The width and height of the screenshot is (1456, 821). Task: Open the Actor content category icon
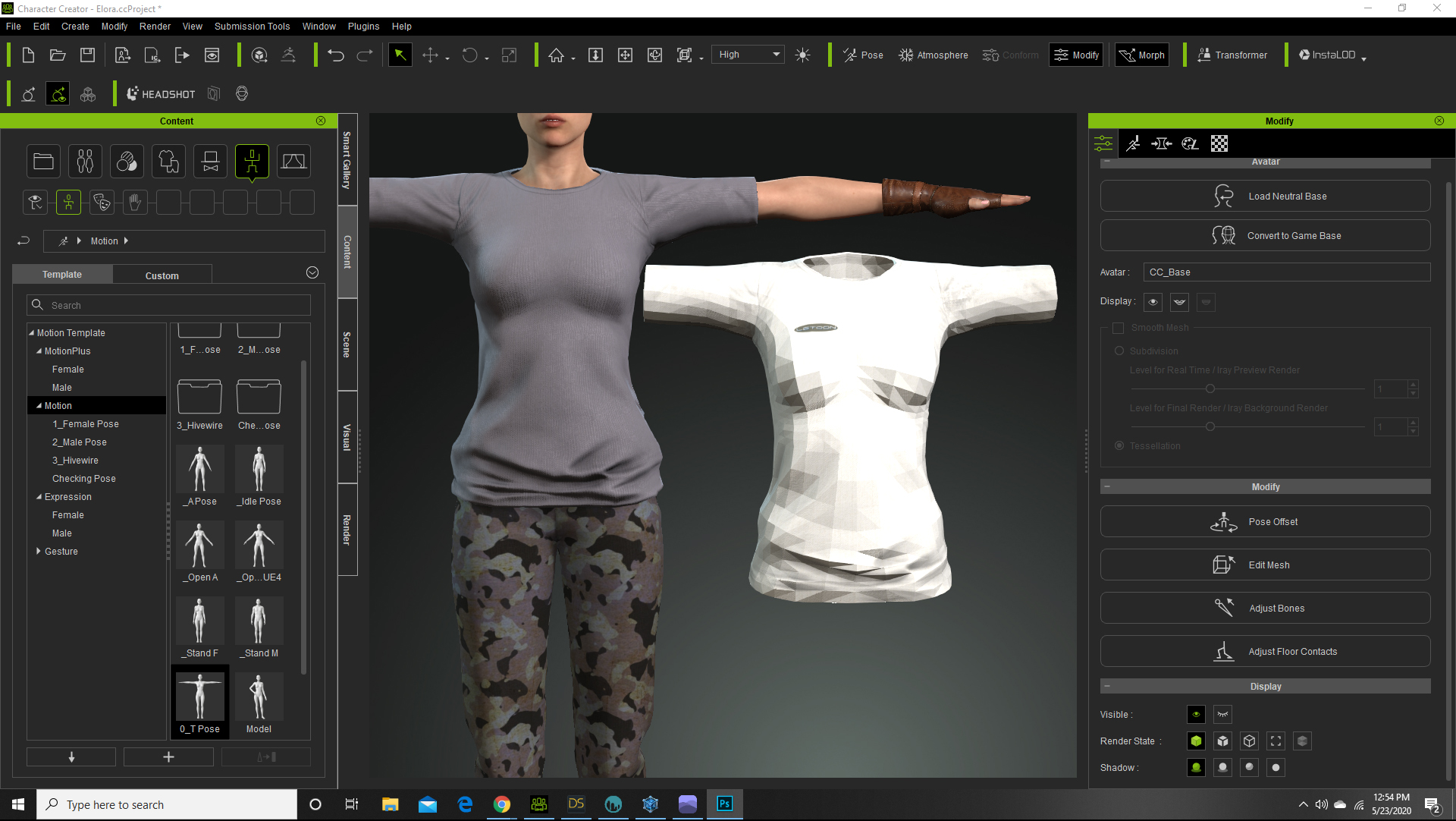[85, 161]
